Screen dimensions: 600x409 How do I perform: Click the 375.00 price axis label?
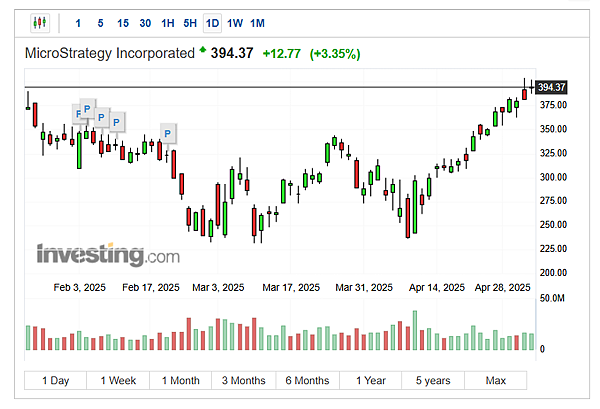[553, 105]
